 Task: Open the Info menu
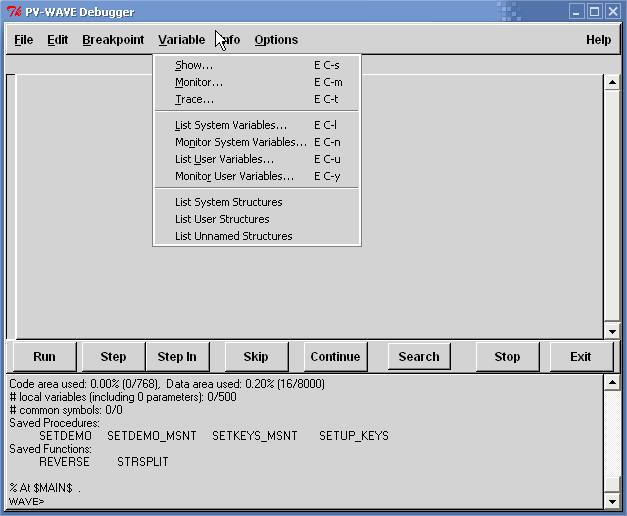tap(230, 40)
